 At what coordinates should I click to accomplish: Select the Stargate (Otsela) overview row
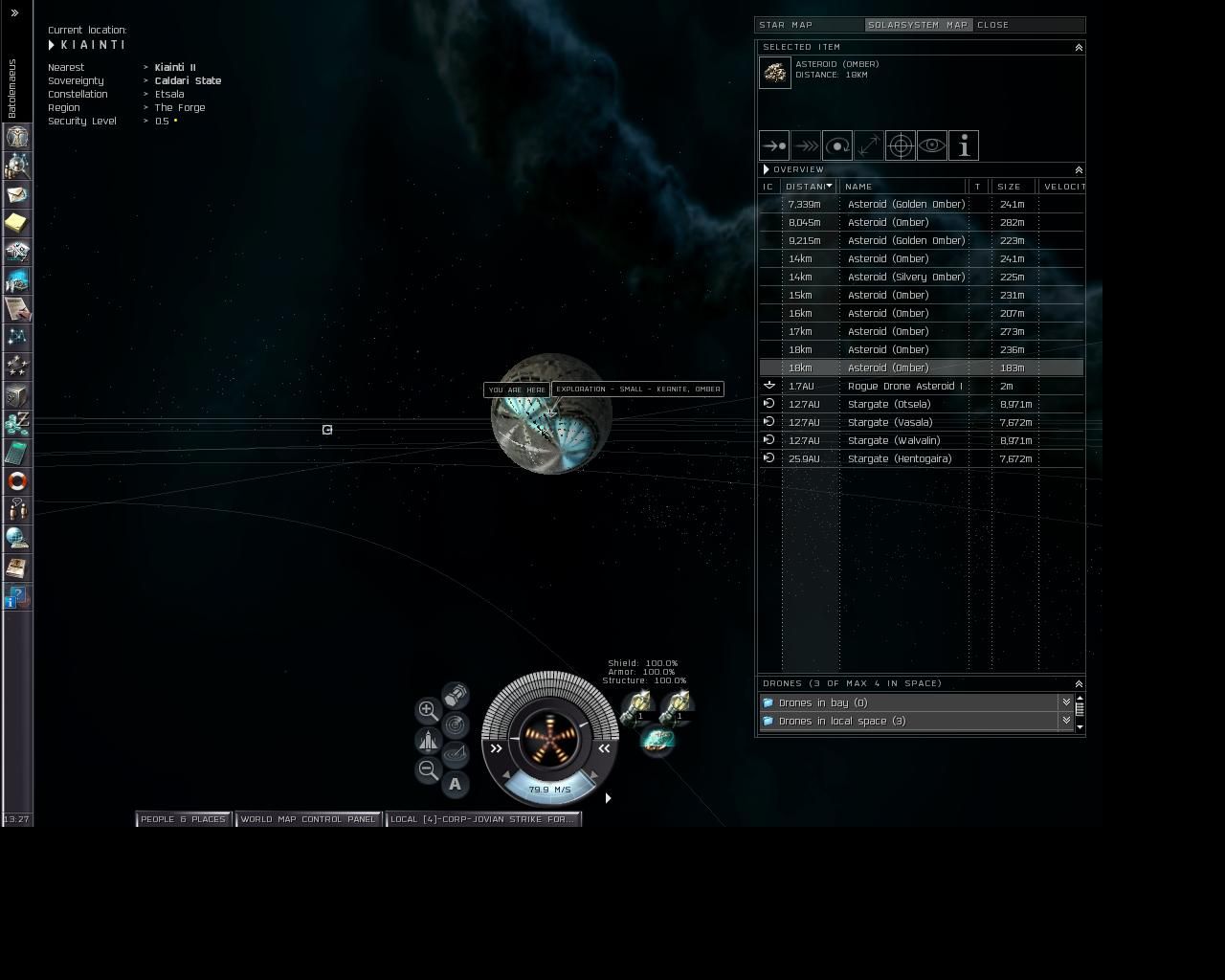click(x=922, y=405)
